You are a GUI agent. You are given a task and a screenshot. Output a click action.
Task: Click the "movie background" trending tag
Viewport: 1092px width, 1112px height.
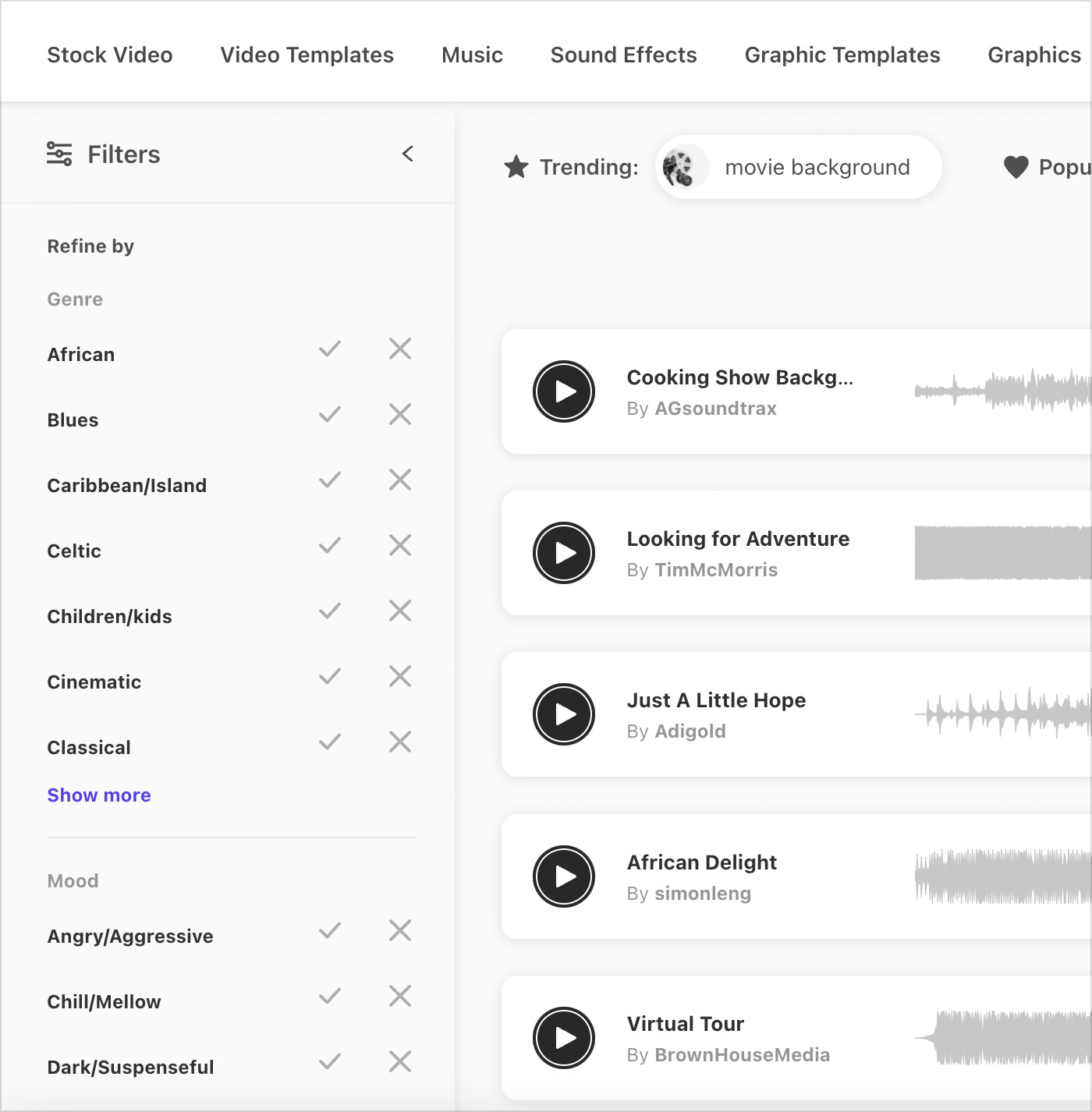click(x=817, y=167)
